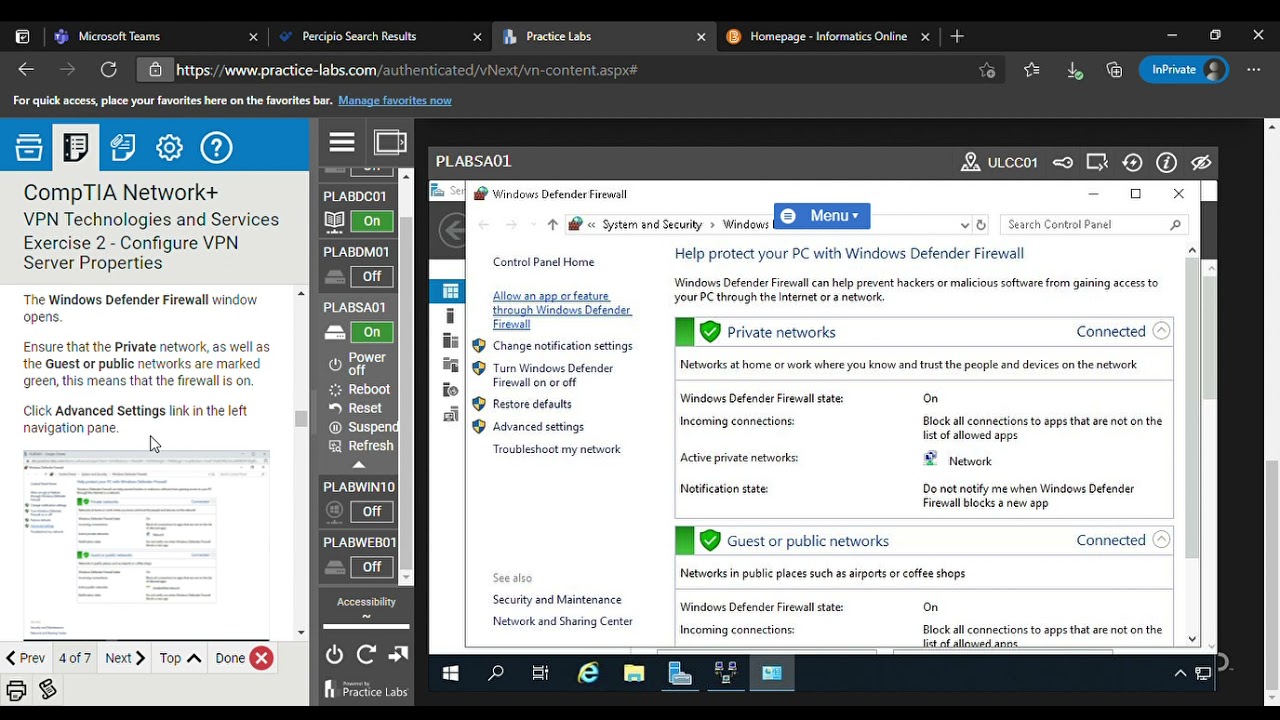This screenshot has width=1280, height=720.
Task: Click the Search Control Panel field
Action: 1095,225
